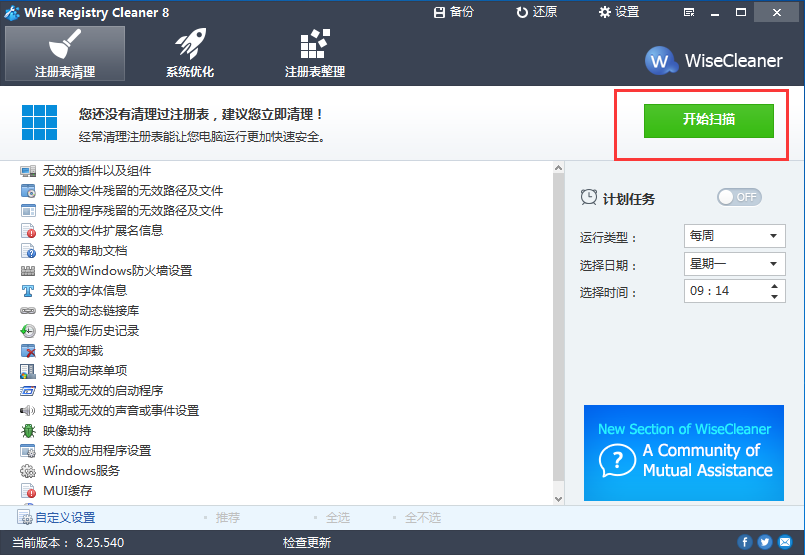805x555 pixels.
Task: Open the 选择日期 星期一 dropdown
Action: tap(734, 264)
